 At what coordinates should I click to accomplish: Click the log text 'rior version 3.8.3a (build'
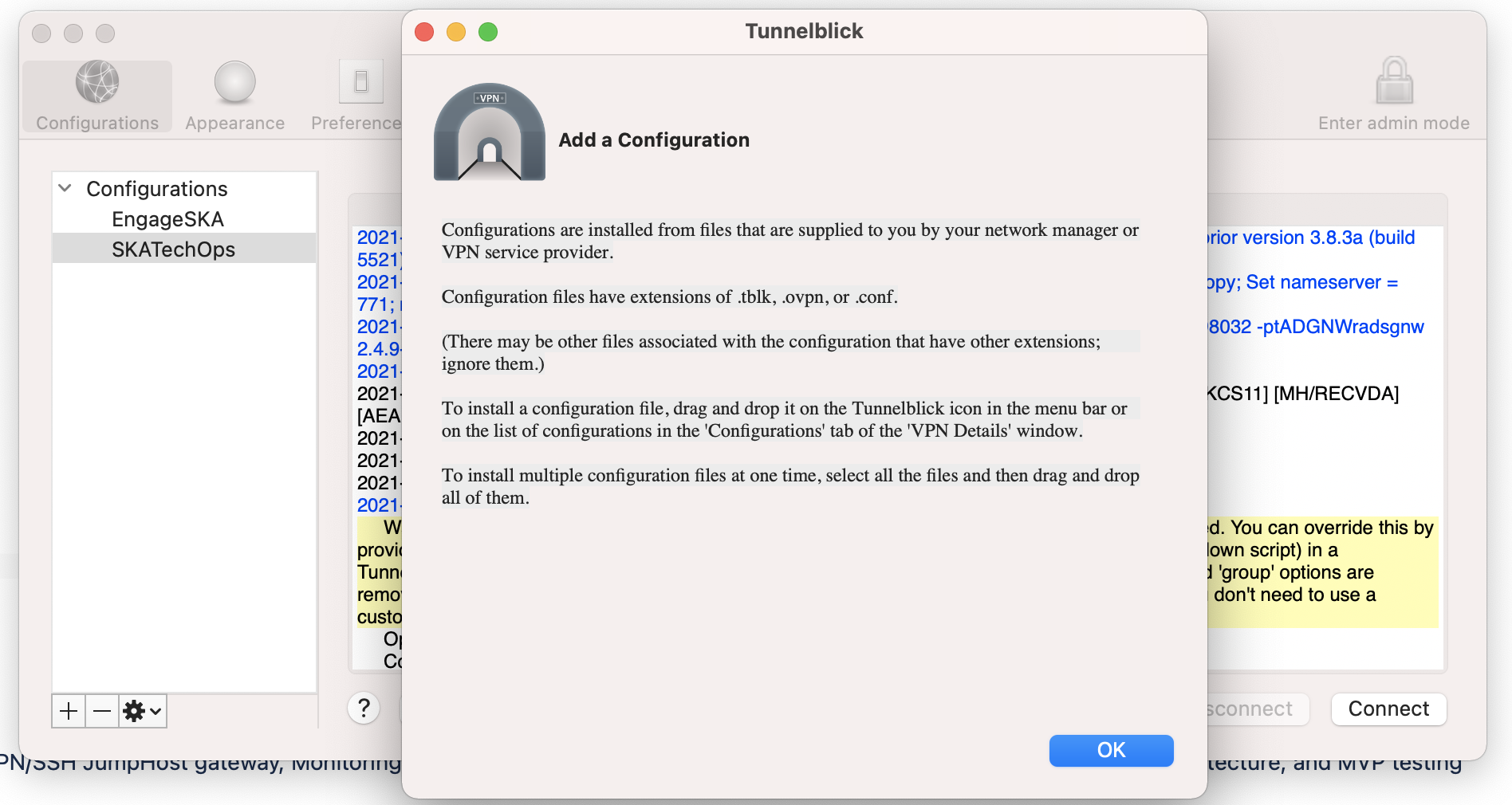(1311, 238)
